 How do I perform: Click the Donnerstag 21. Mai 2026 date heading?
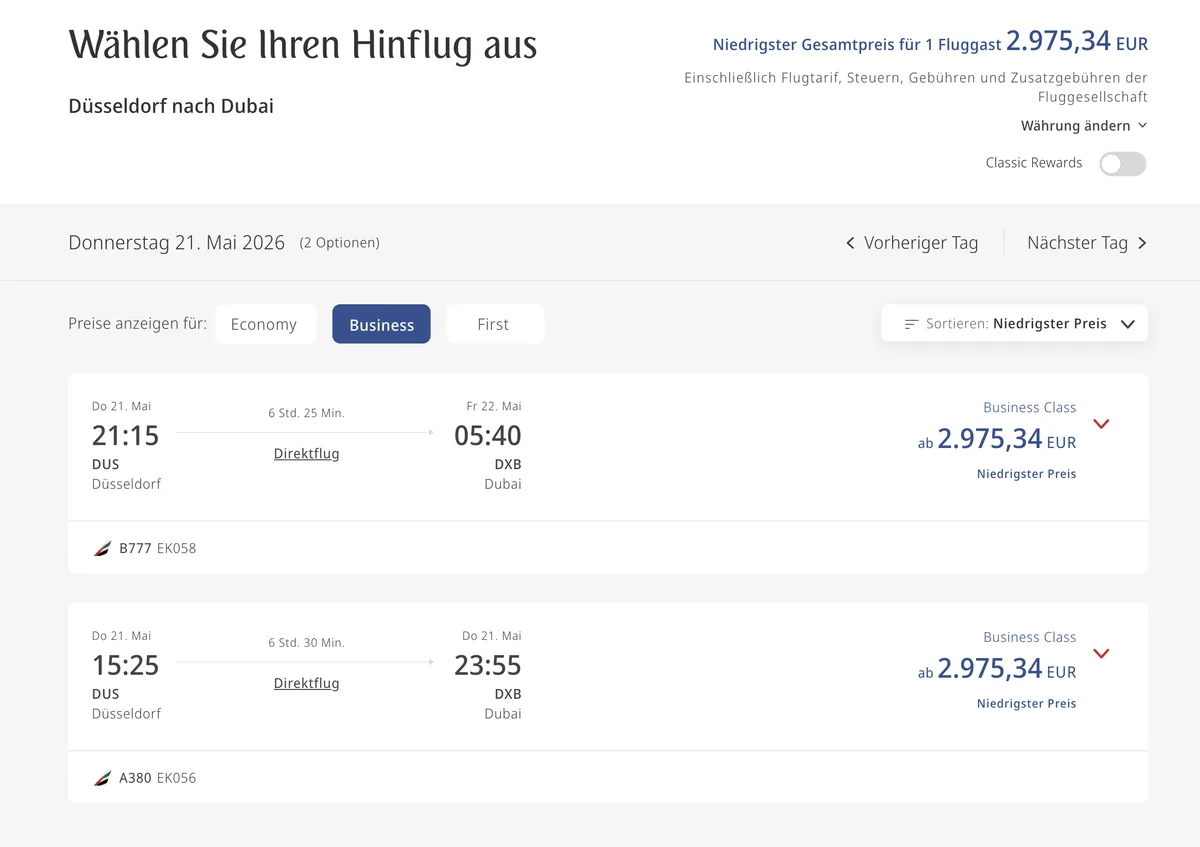click(177, 243)
